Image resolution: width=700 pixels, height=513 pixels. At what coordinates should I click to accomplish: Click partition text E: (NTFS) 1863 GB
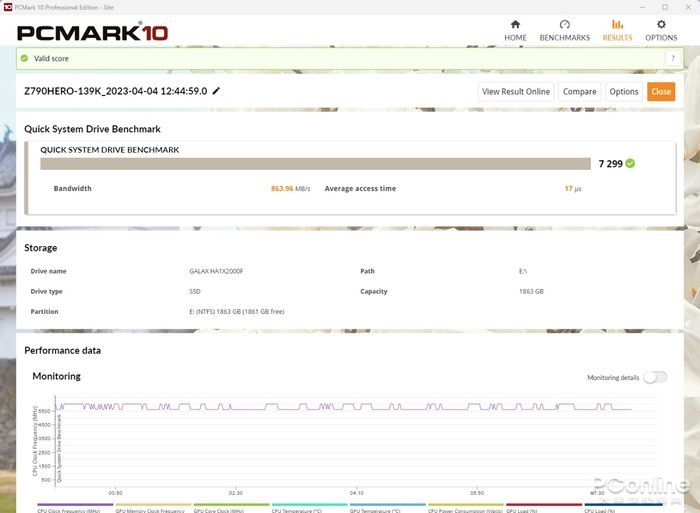coord(237,311)
